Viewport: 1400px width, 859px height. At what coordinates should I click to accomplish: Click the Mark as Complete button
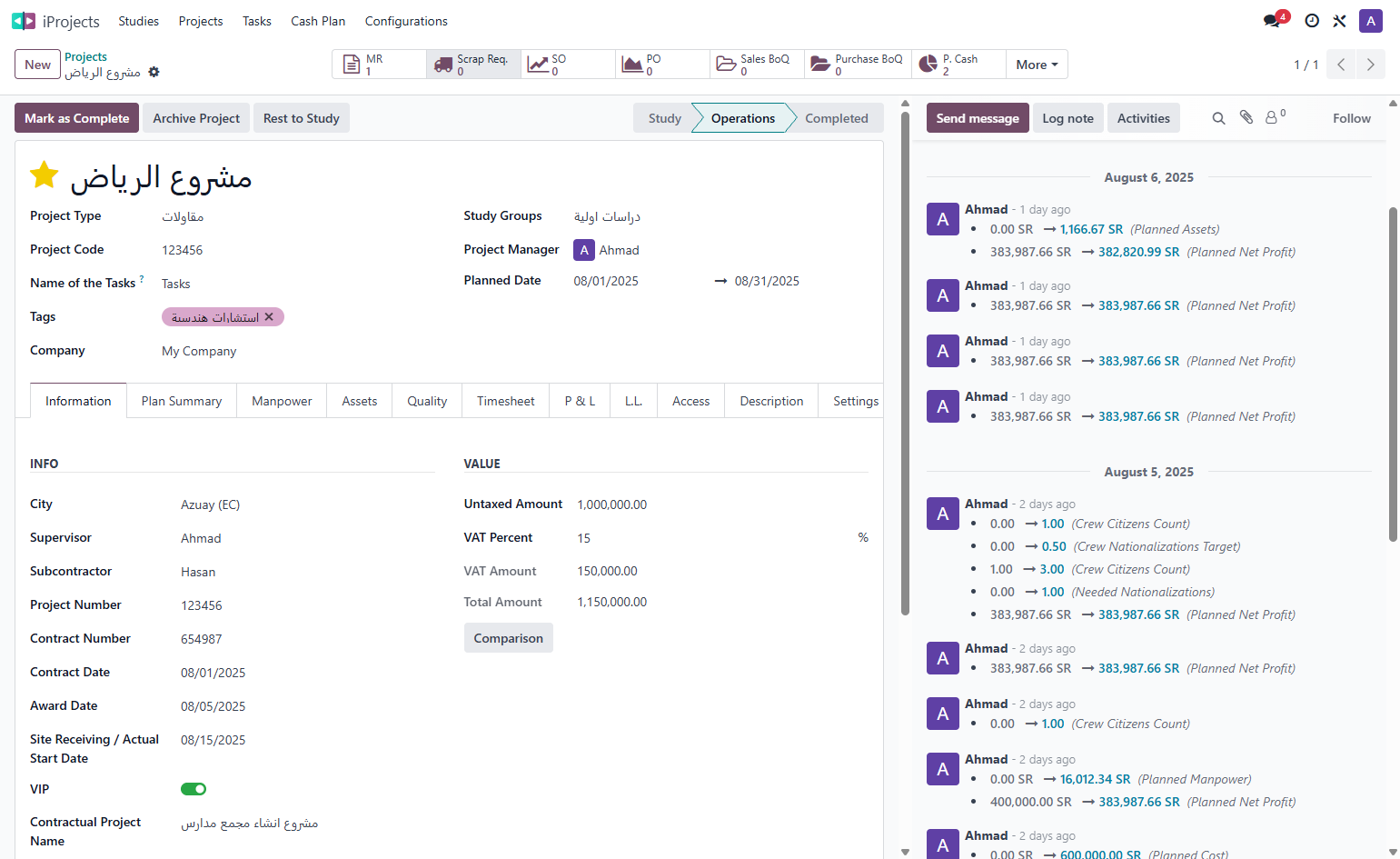tap(76, 118)
